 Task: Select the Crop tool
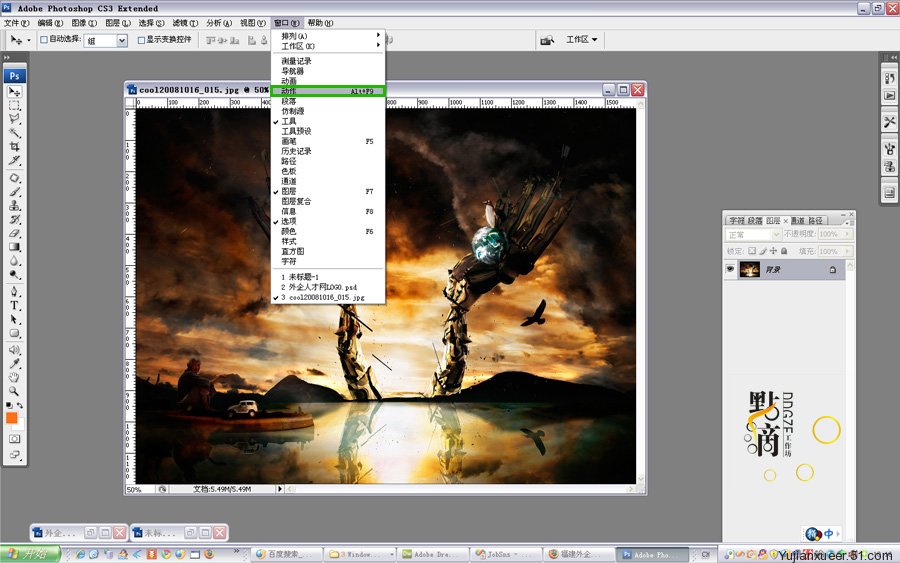tap(14, 147)
